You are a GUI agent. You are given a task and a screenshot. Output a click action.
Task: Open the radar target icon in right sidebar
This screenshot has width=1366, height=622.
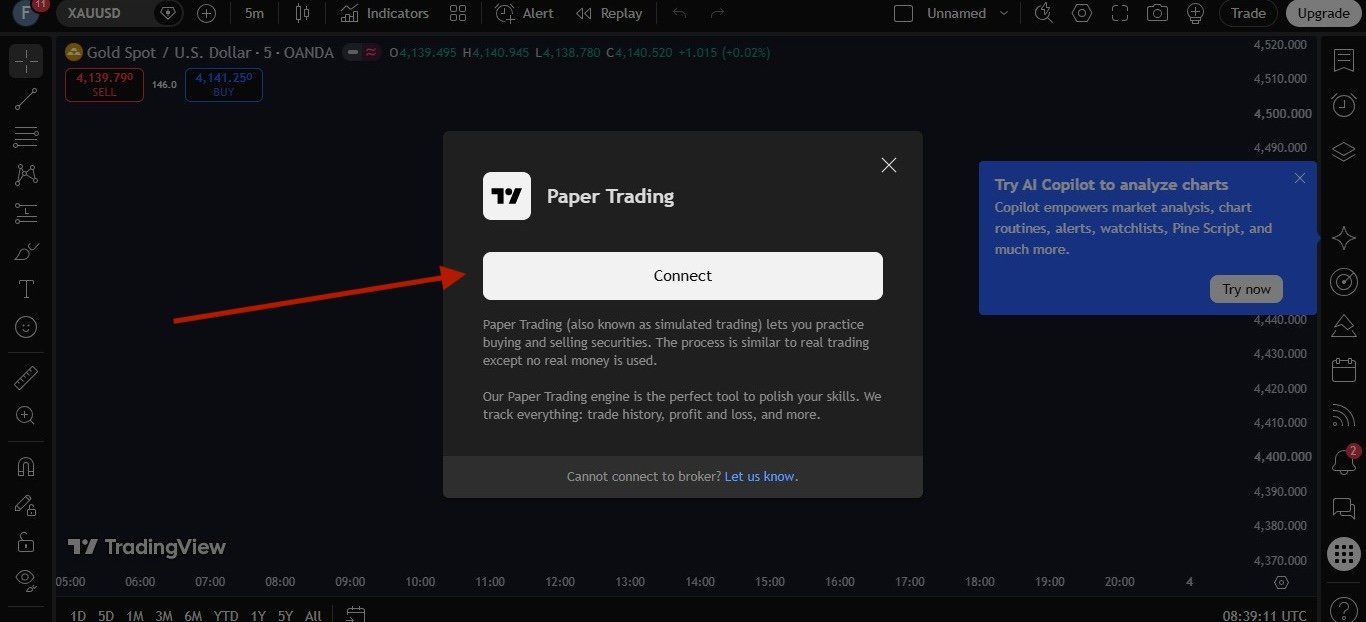point(1344,282)
